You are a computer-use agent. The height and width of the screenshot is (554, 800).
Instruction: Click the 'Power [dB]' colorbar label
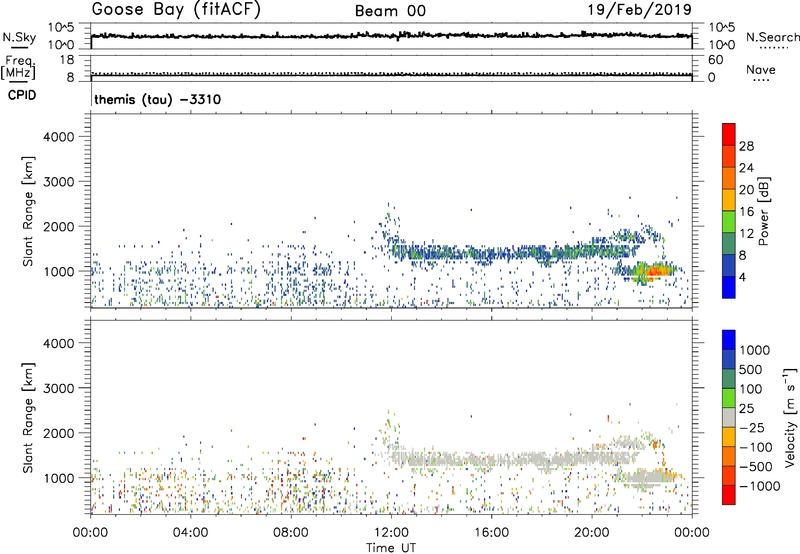point(763,211)
